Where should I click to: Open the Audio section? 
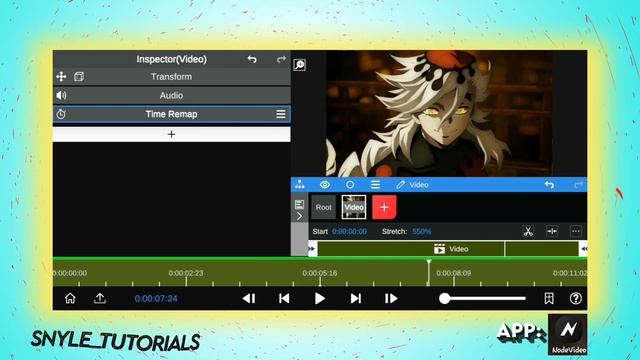[x=171, y=96]
